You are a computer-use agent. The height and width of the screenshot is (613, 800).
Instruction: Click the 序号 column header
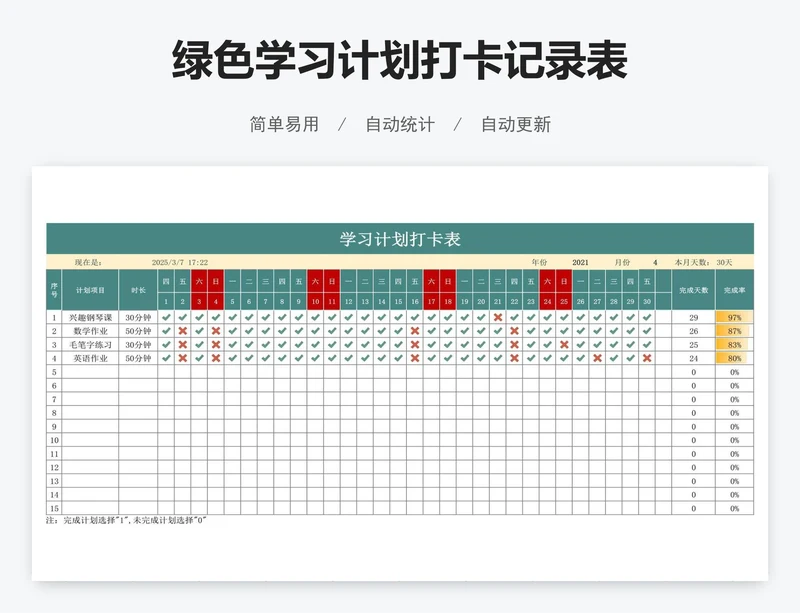[x=54, y=290]
